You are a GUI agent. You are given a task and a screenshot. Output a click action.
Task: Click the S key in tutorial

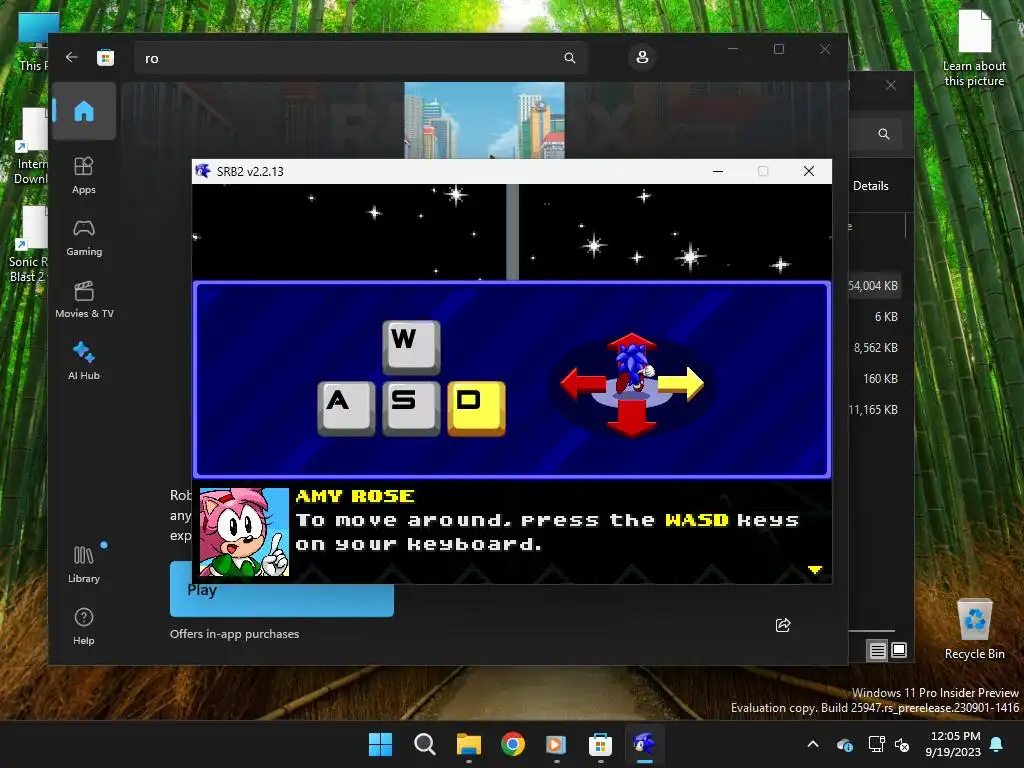click(x=411, y=408)
